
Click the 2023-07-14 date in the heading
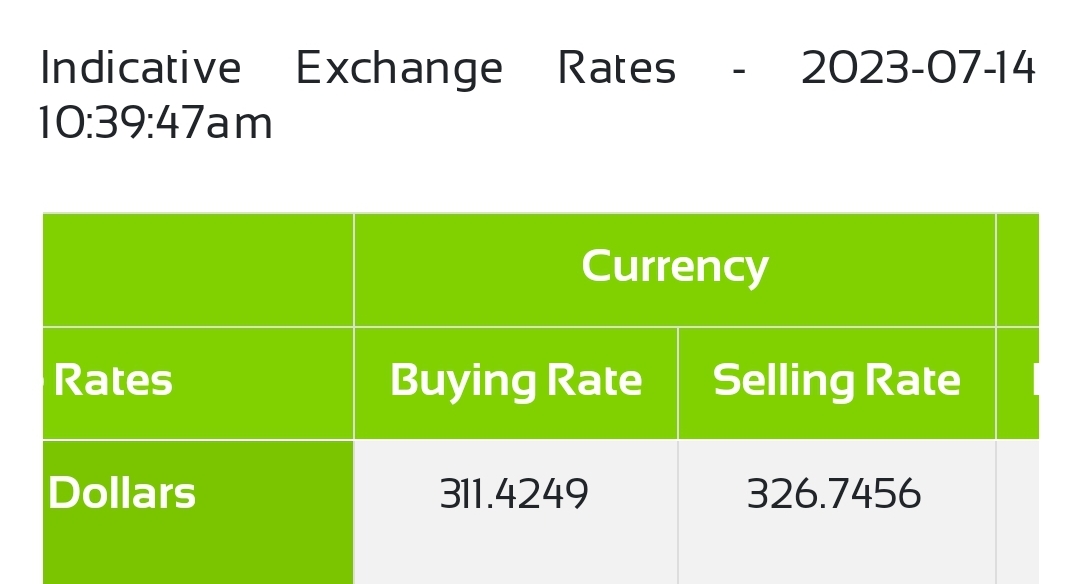[919, 67]
